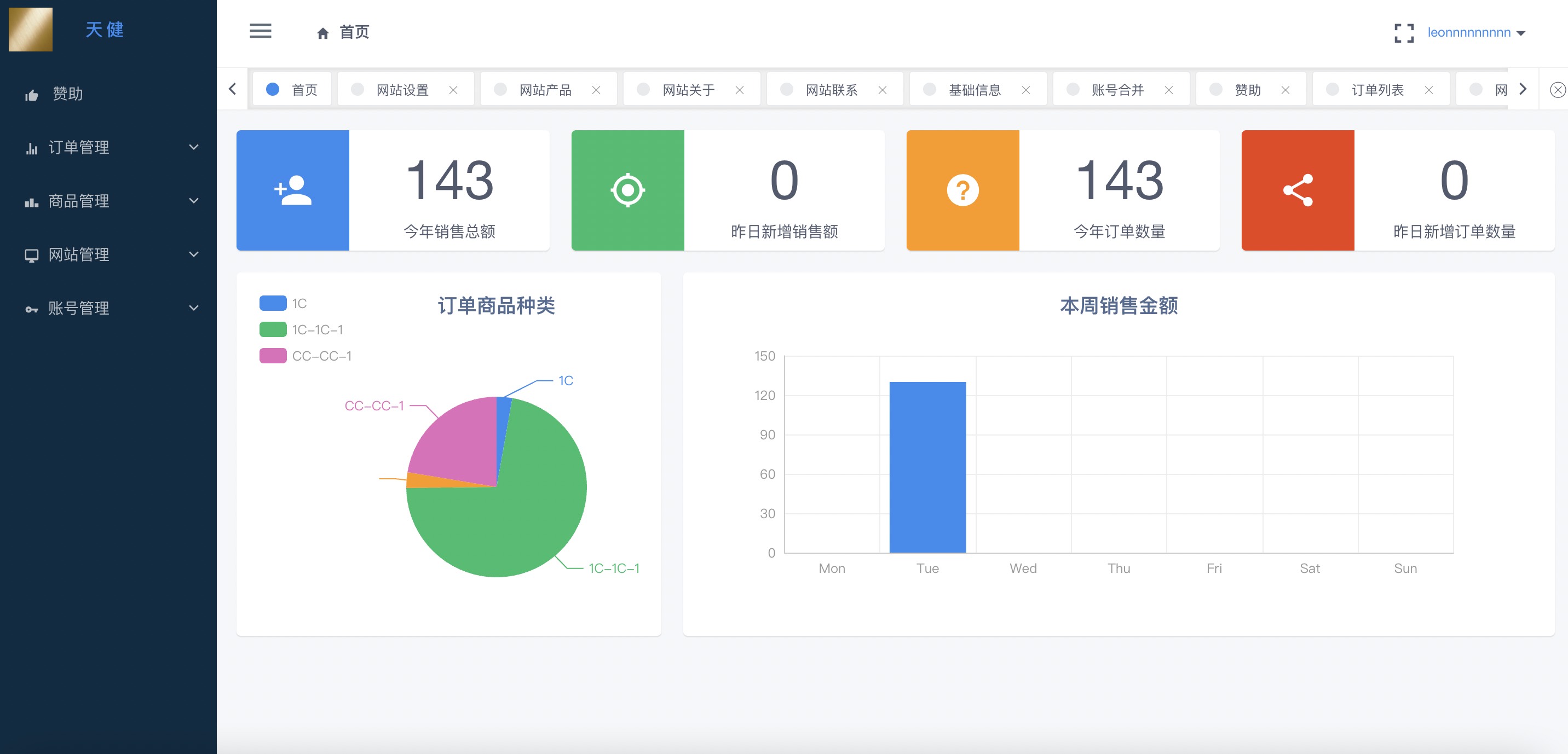Close the 基础信息 tab

point(1025,89)
